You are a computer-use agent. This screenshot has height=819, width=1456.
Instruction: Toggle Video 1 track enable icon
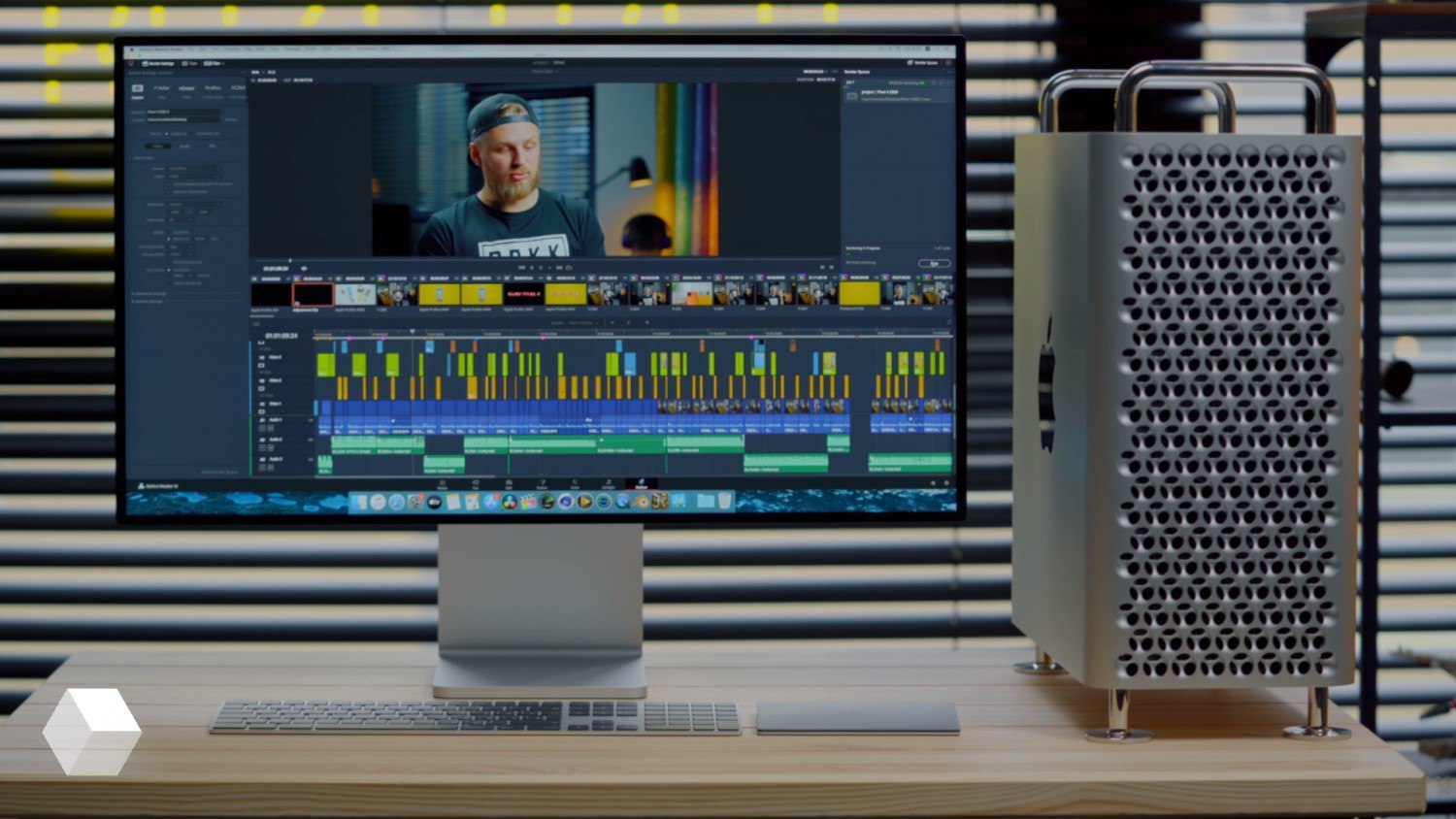click(x=262, y=411)
